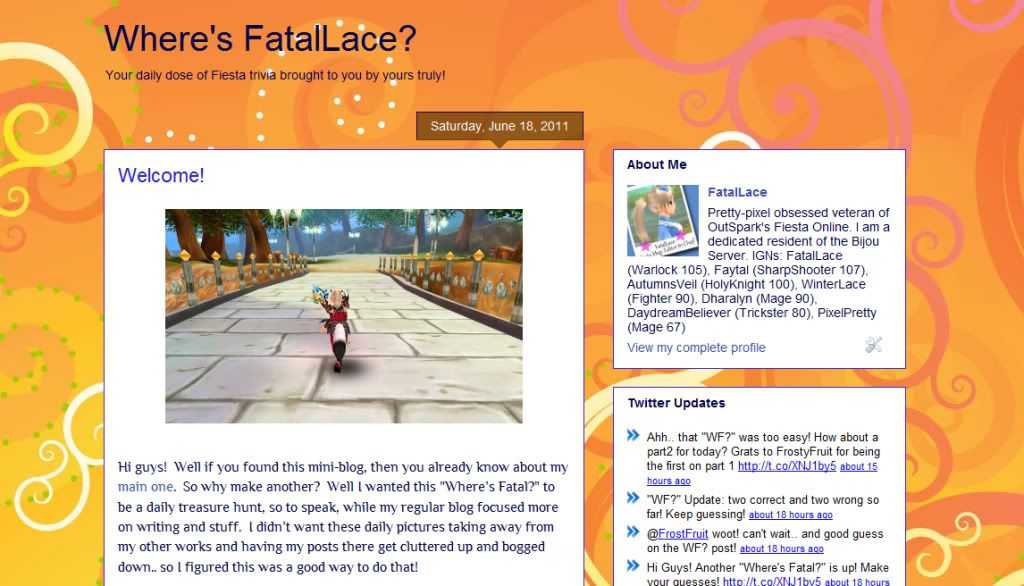Screen dimensions: 1024x586
Task: Click the "Saturday, June 18, 2011" date header
Action: [500, 126]
